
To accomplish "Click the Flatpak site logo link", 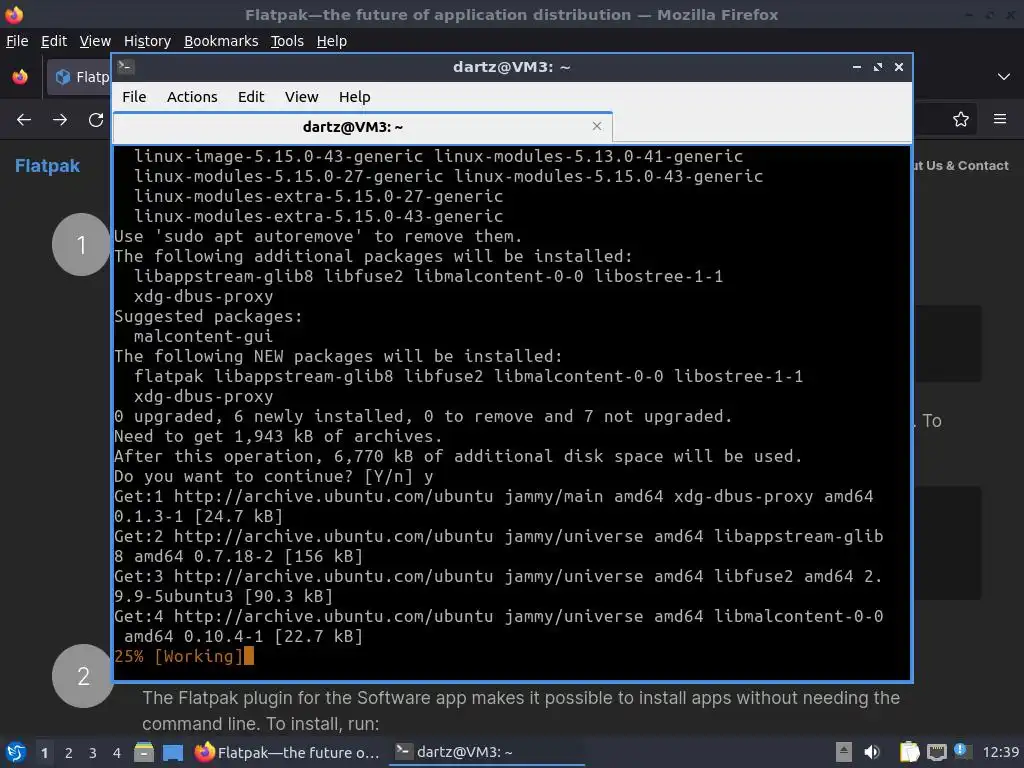I will [x=47, y=166].
